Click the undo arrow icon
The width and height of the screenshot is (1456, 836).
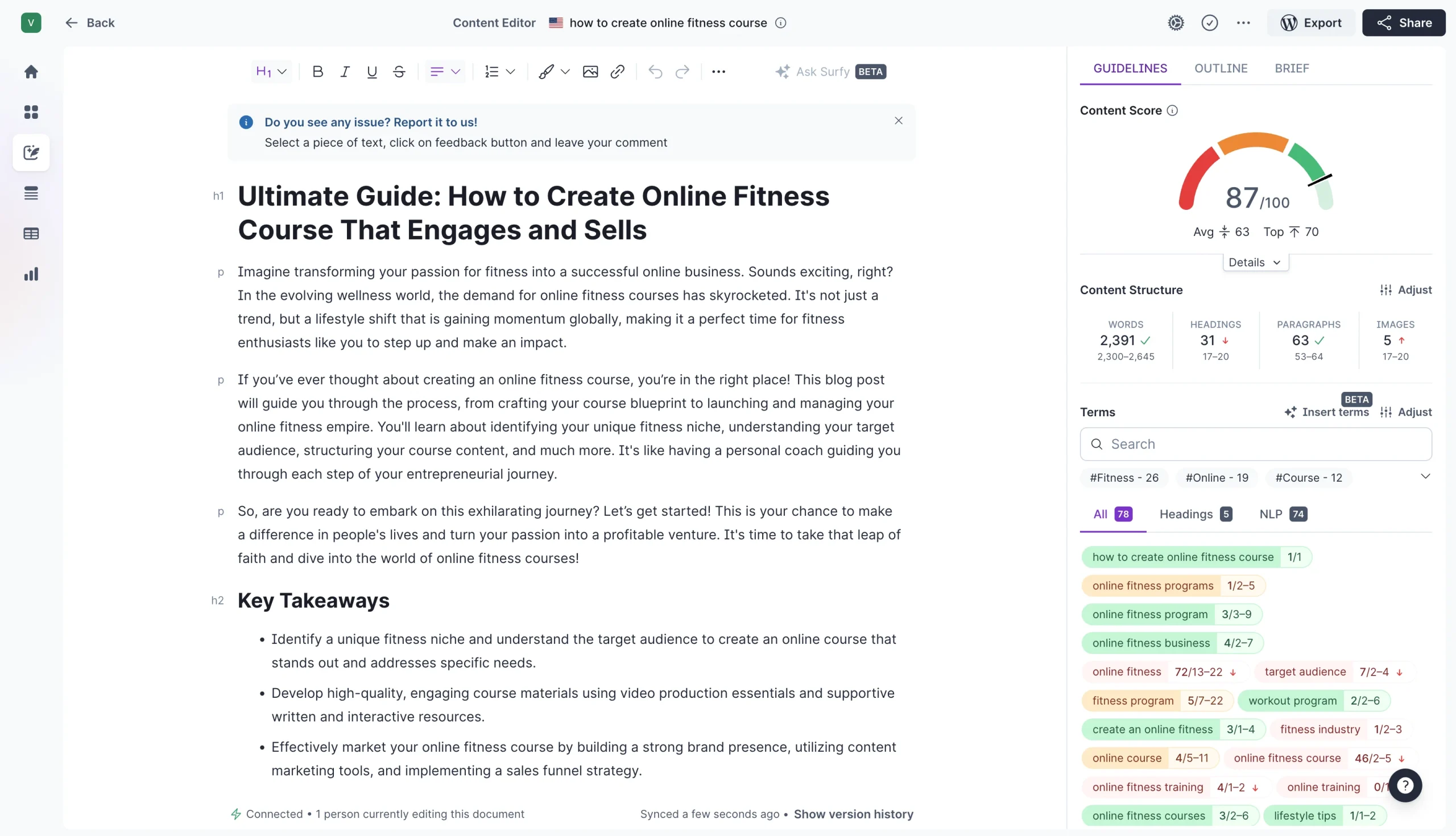click(x=655, y=72)
